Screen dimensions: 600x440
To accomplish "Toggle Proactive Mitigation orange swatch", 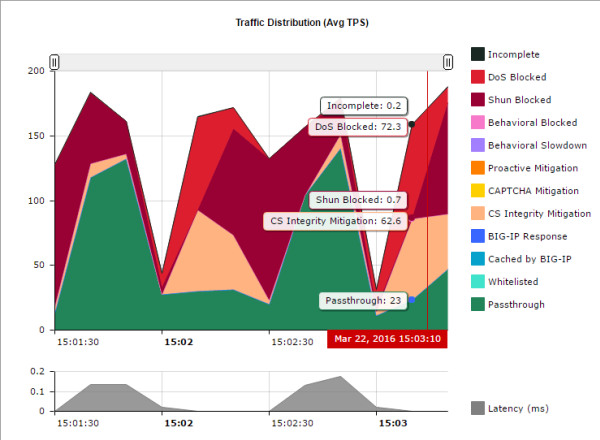I will (478, 168).
